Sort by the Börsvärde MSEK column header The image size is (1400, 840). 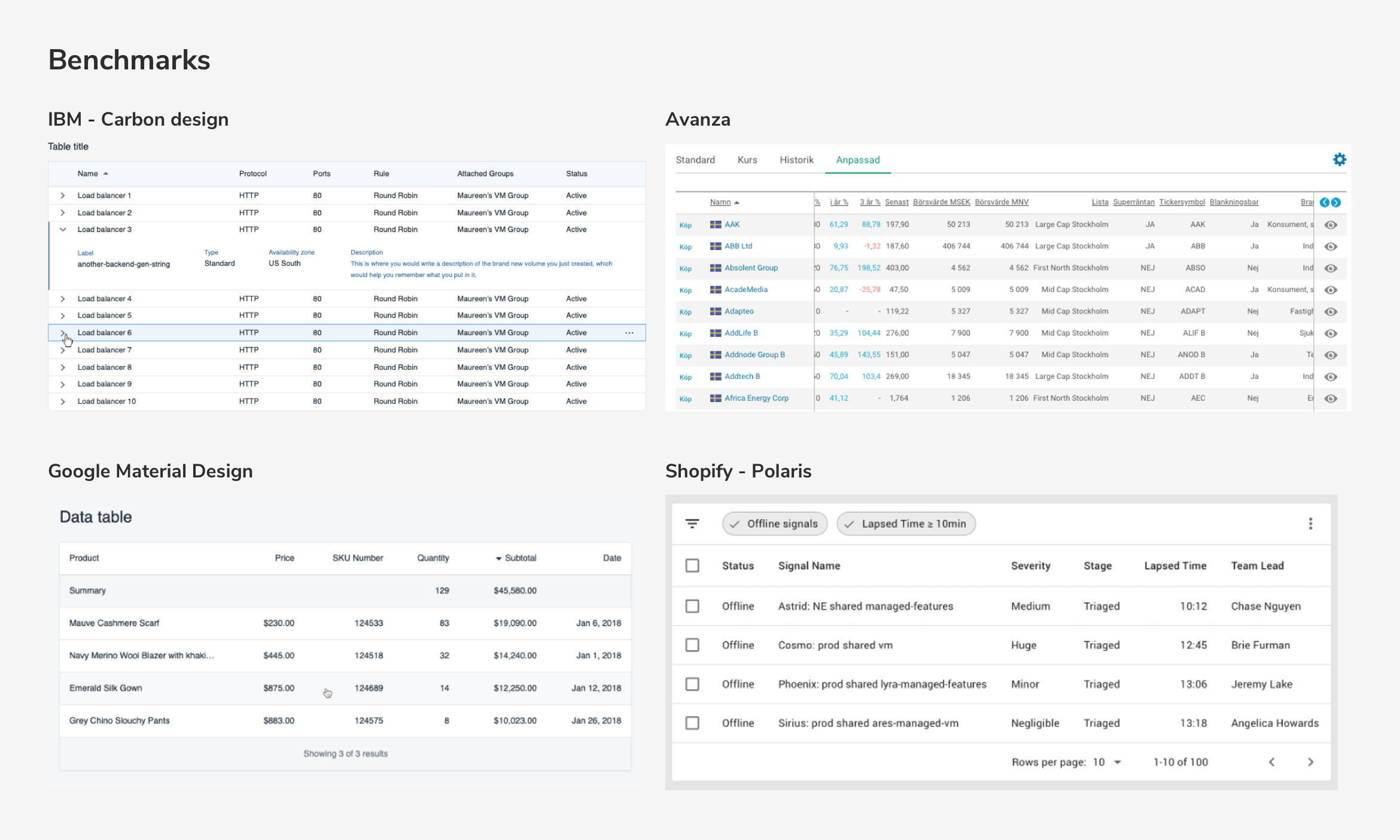pyautogui.click(x=942, y=202)
